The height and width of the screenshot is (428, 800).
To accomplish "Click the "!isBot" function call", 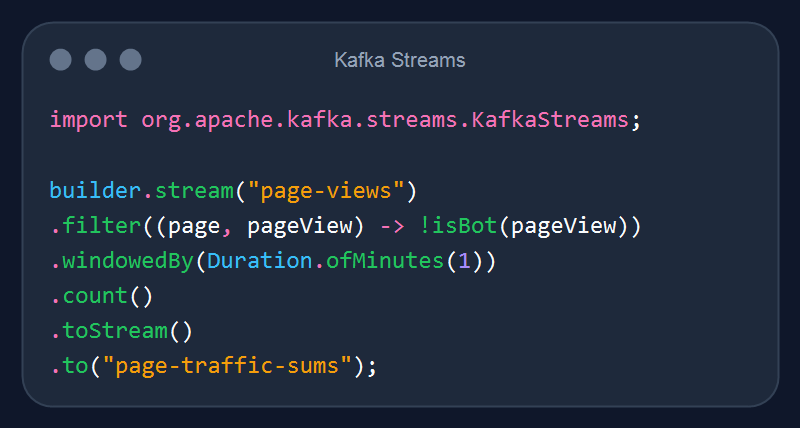I will pyautogui.click(x=459, y=226).
